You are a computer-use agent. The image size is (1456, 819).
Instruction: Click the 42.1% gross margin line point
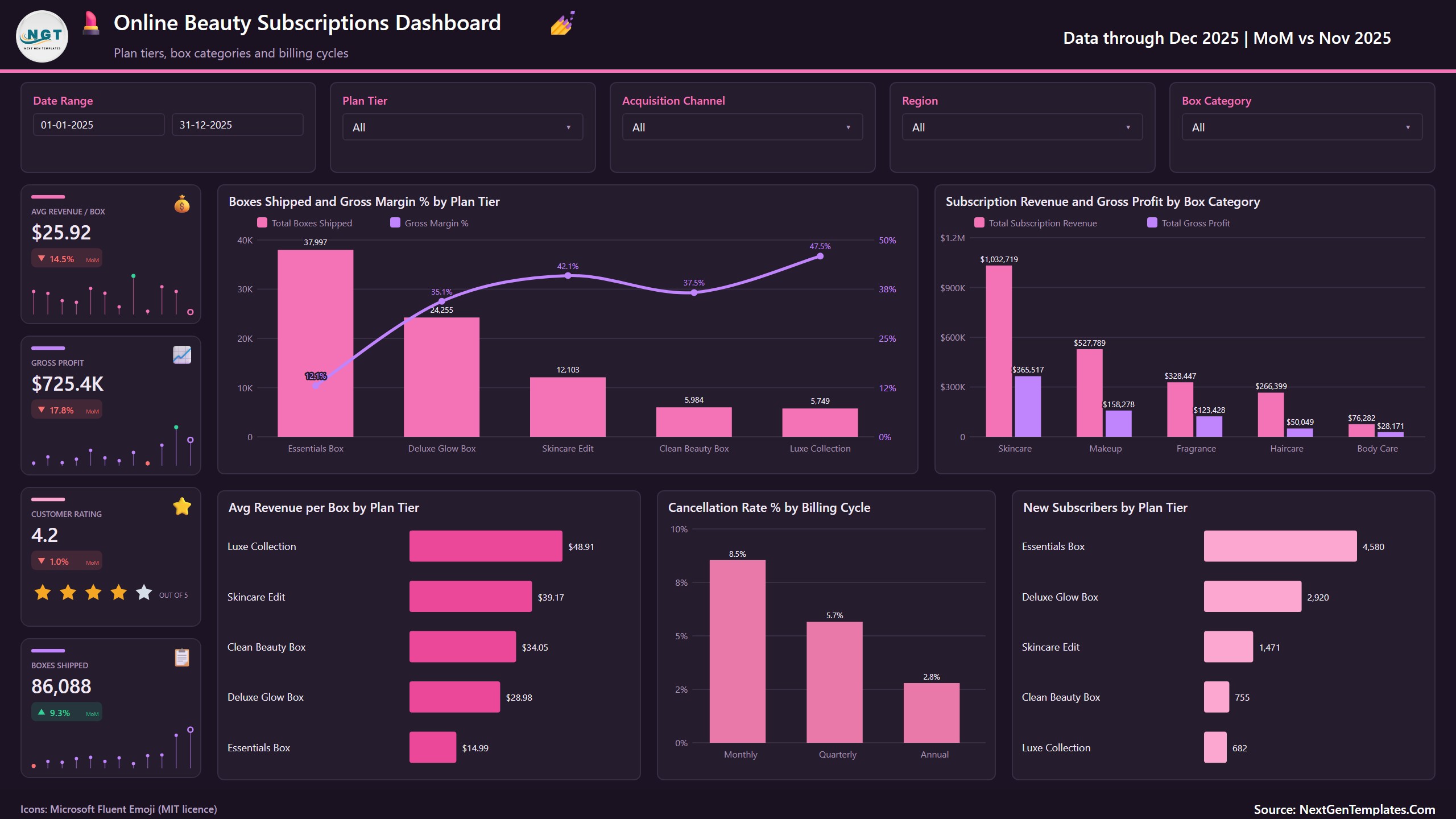568,276
